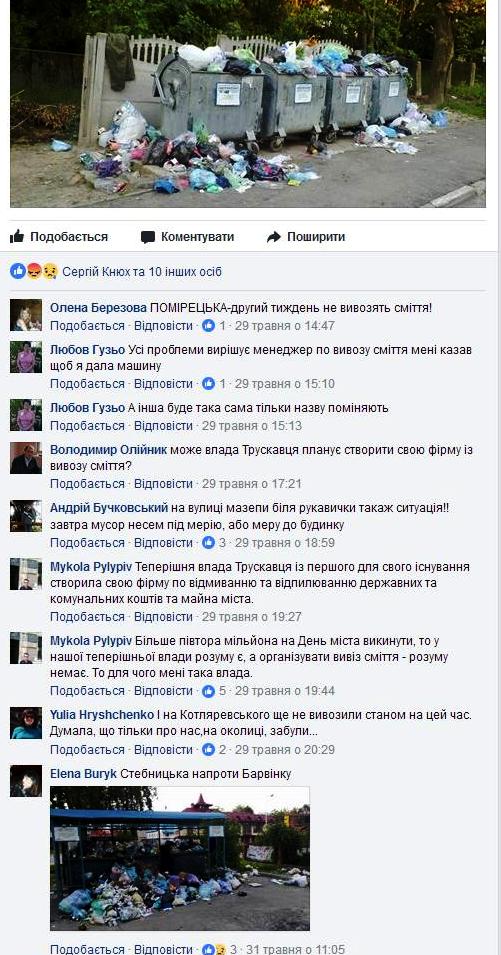Click the comment speech bubble icon
501x955 pixels.
[x=148, y=237]
